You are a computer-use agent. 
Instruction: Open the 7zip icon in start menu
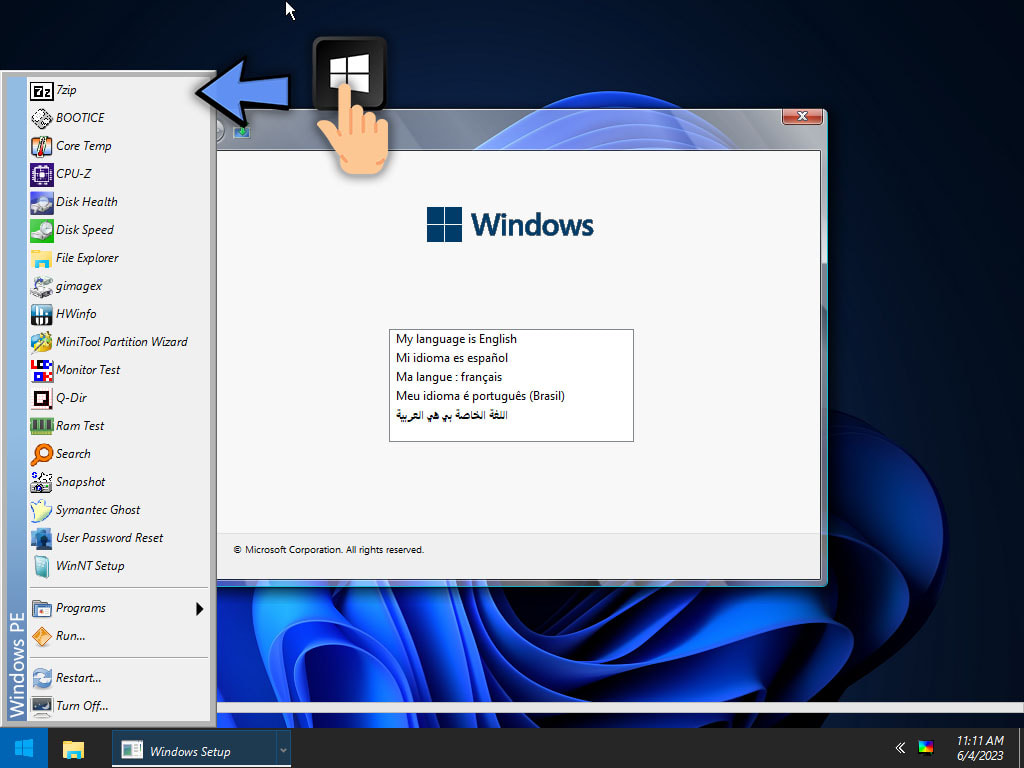coord(41,90)
